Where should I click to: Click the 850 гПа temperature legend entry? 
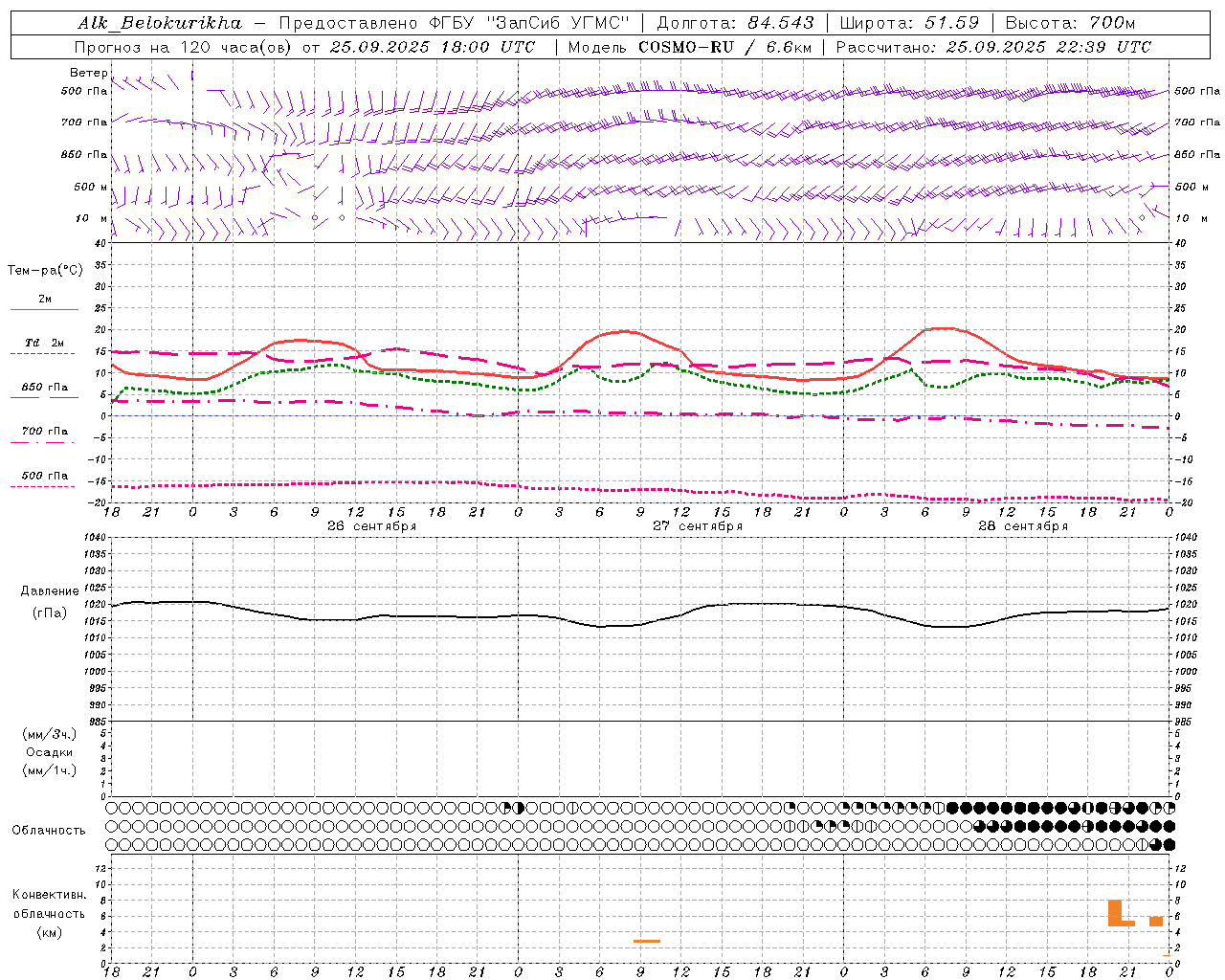pos(45,388)
